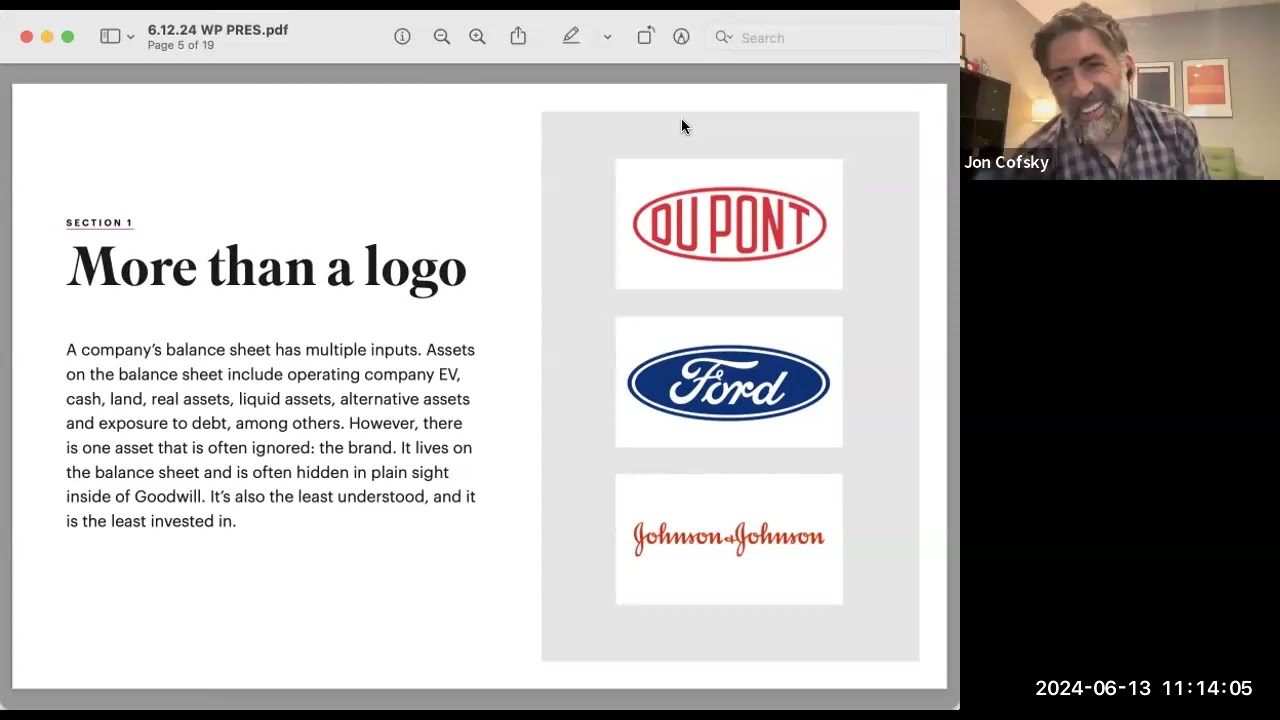
Task: Rotate the page with the rotate icon
Action: pyautogui.click(x=645, y=36)
